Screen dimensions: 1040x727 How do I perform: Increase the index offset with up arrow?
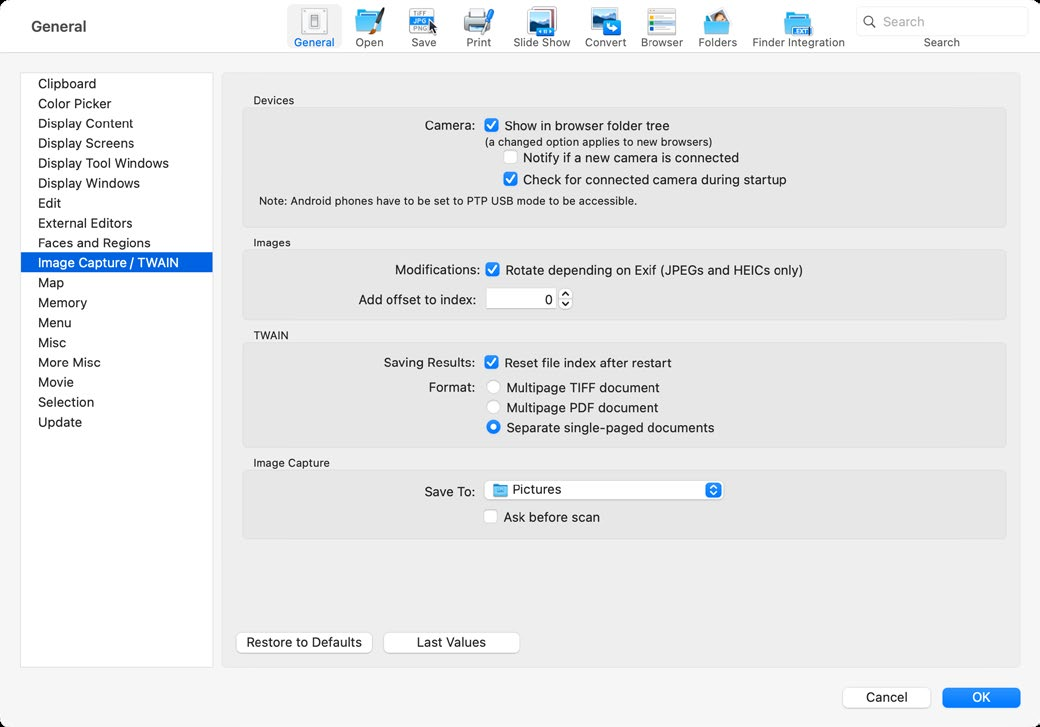[565, 294]
